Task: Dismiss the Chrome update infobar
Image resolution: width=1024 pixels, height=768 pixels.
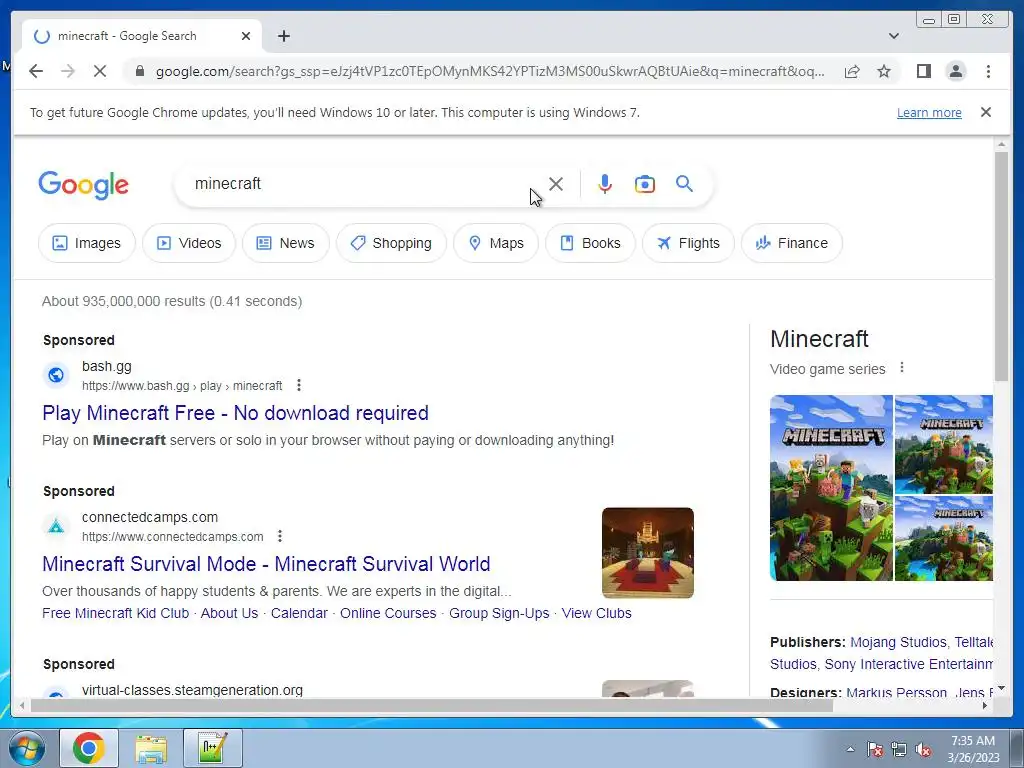Action: tap(985, 112)
